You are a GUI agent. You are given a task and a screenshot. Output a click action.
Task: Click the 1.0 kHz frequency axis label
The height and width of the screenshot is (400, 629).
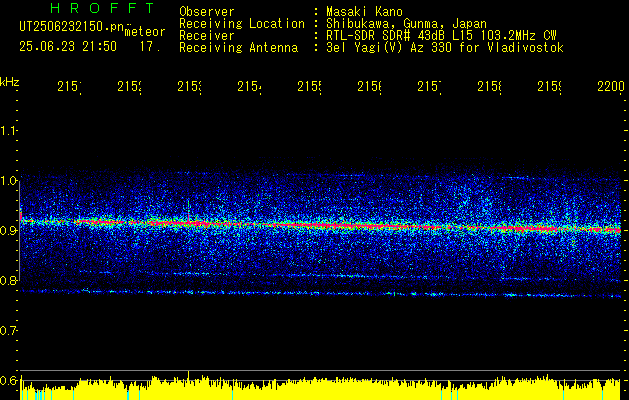(x=8, y=181)
